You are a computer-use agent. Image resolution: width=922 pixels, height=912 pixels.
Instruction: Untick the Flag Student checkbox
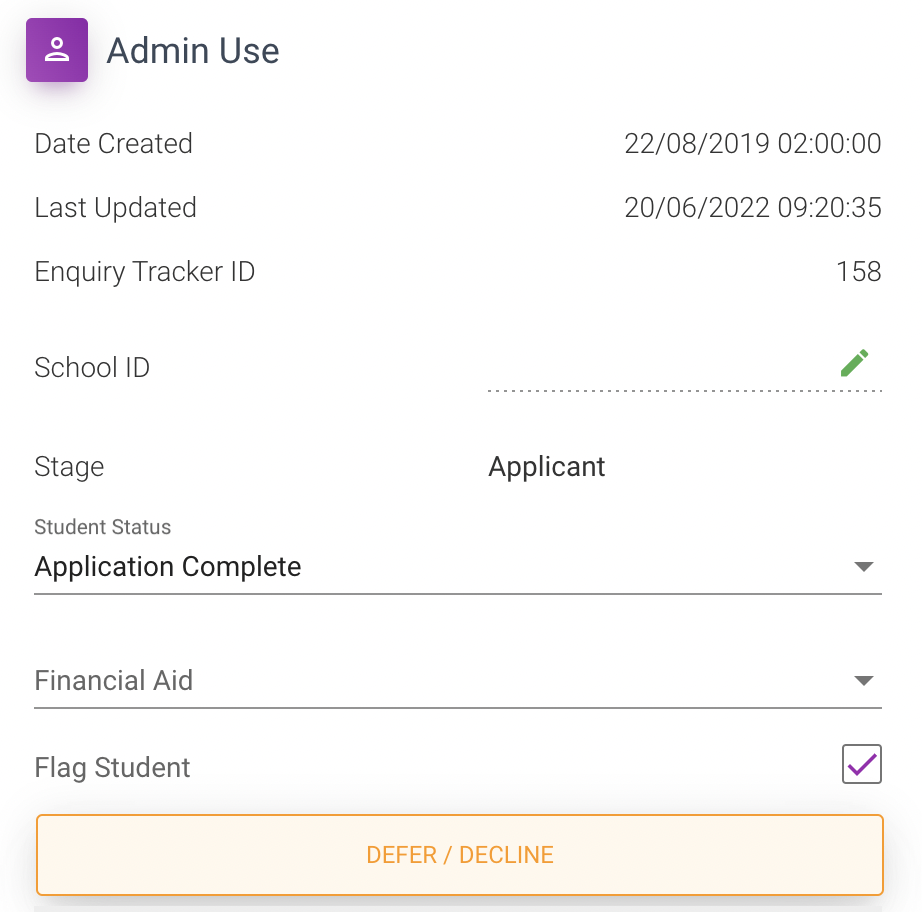pyautogui.click(x=861, y=764)
